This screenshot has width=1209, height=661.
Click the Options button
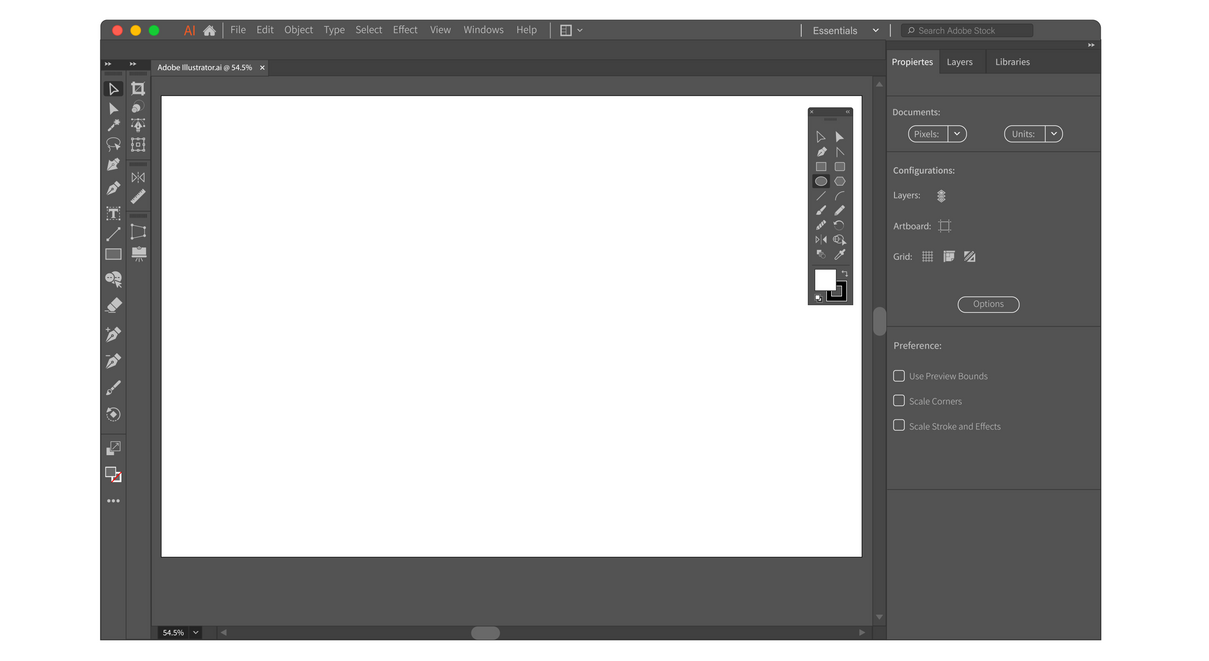pyautogui.click(x=988, y=304)
